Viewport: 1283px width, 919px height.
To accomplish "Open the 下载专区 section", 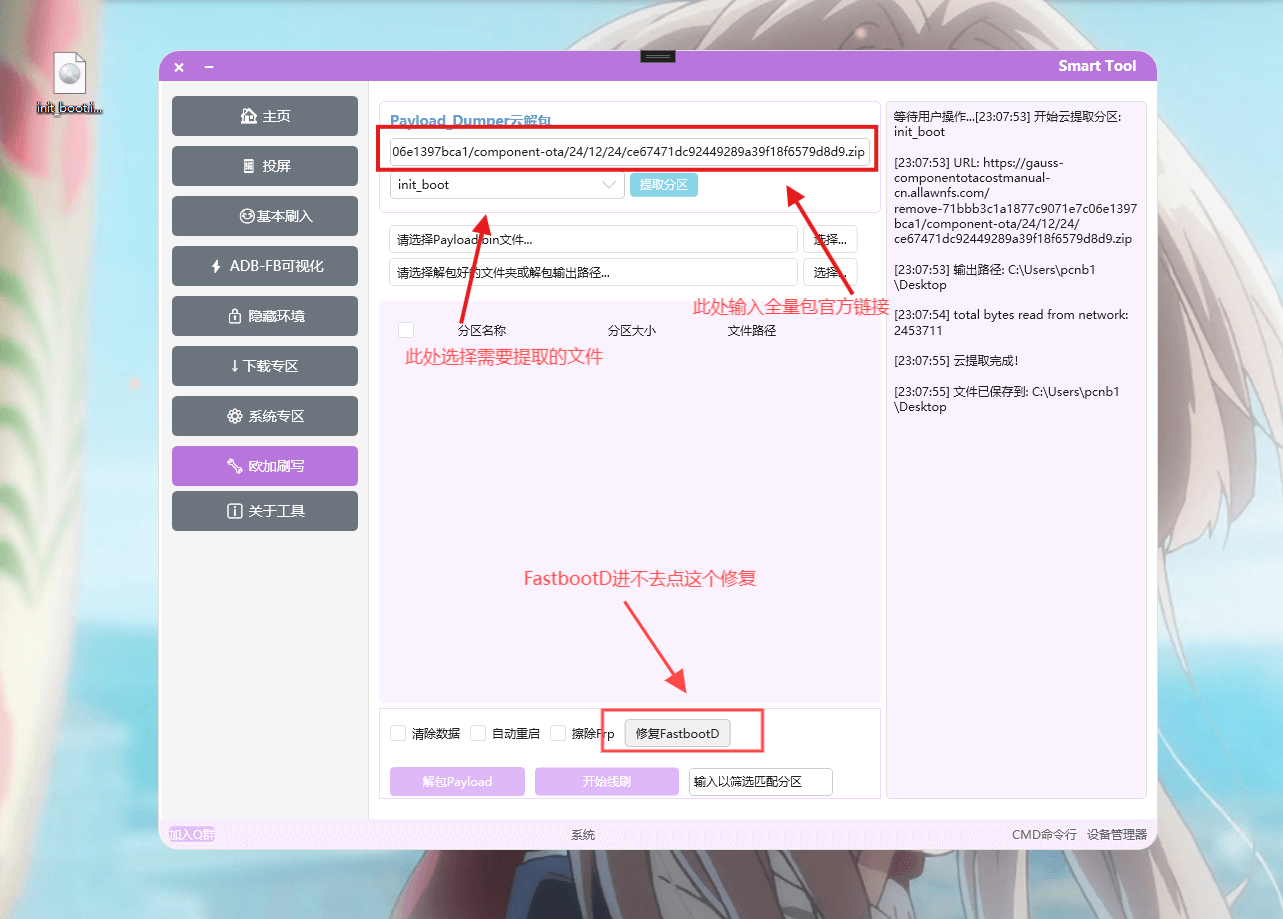I will click(x=265, y=366).
